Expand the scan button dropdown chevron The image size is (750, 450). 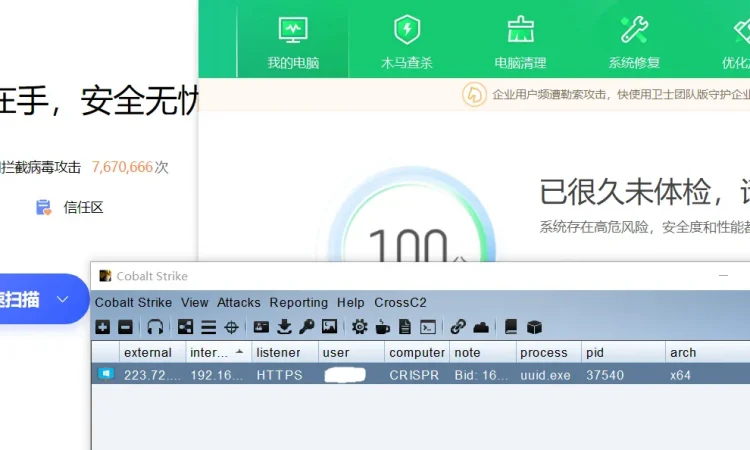pyautogui.click(x=63, y=299)
